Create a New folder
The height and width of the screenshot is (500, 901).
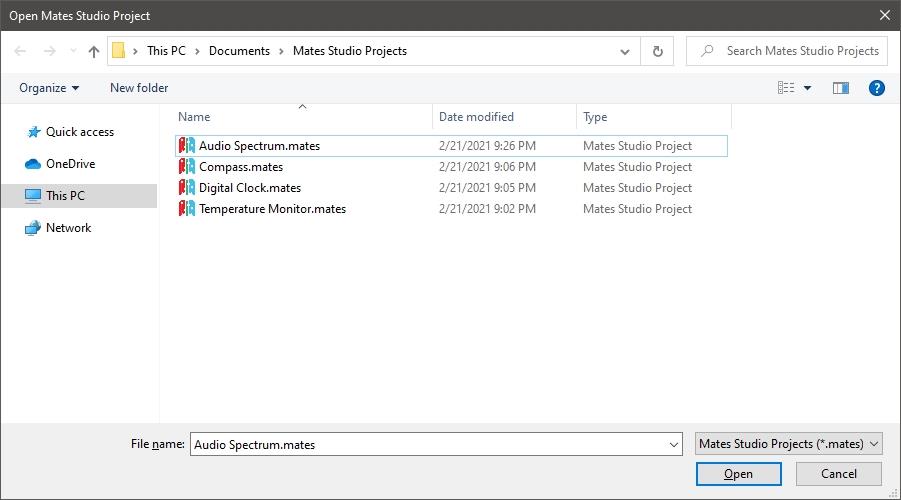coord(139,88)
